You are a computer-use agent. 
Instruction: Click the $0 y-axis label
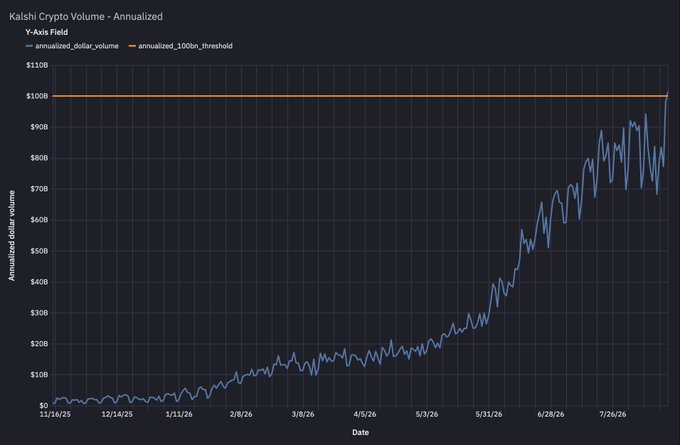pos(44,406)
